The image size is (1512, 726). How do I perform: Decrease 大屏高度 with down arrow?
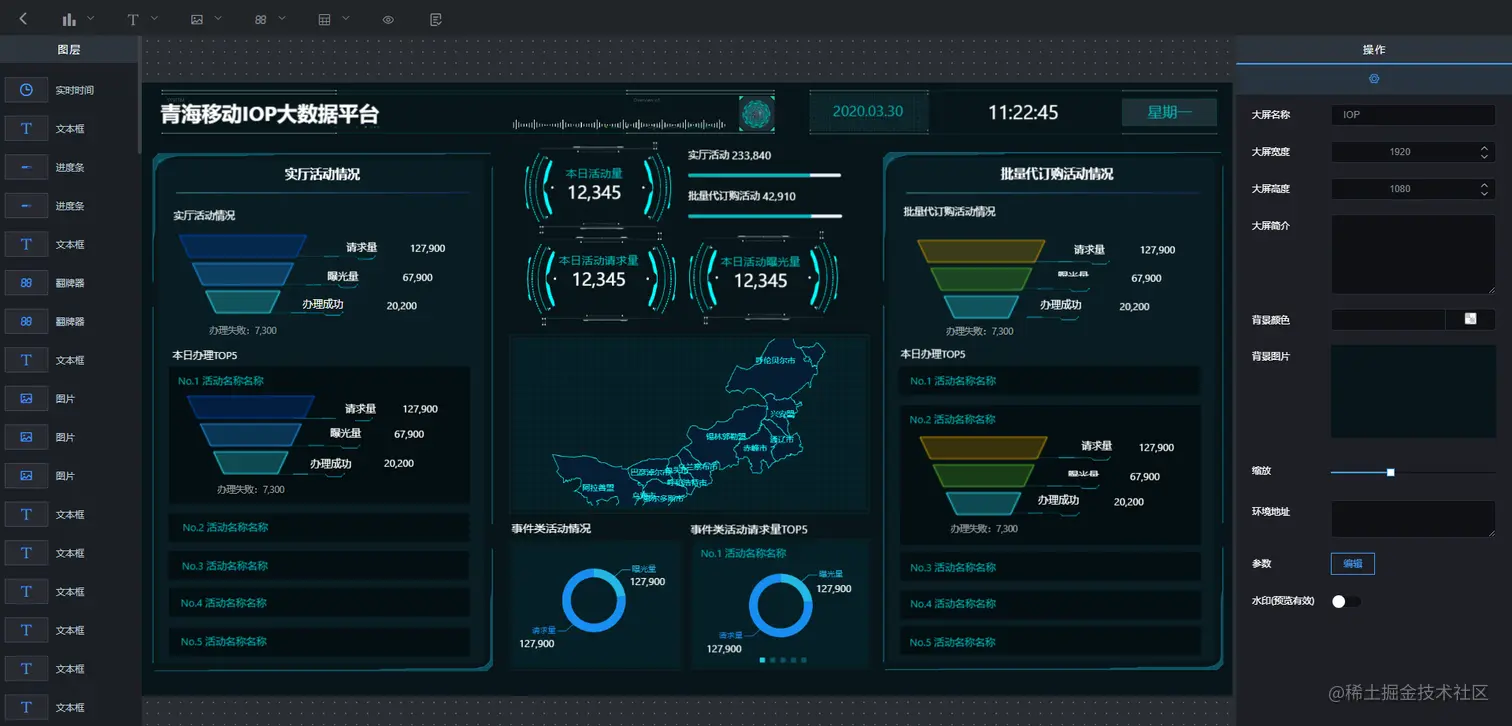1484,193
